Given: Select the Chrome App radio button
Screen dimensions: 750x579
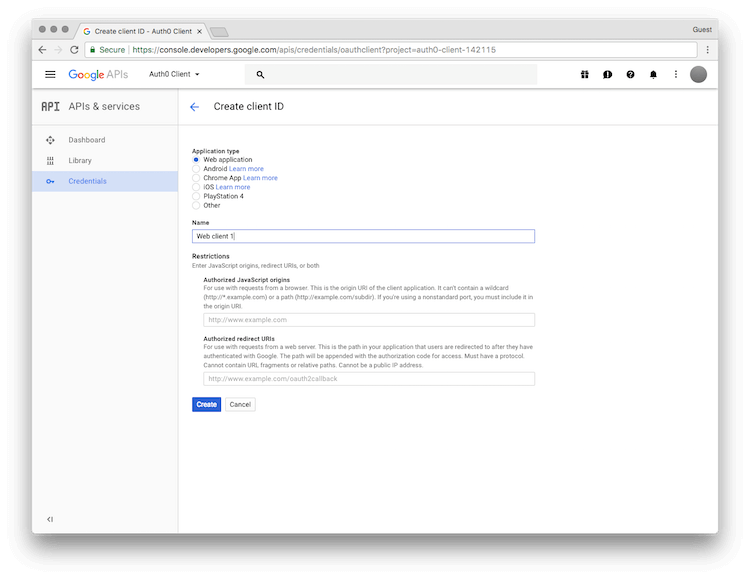Looking at the screenshot, I should [x=196, y=178].
